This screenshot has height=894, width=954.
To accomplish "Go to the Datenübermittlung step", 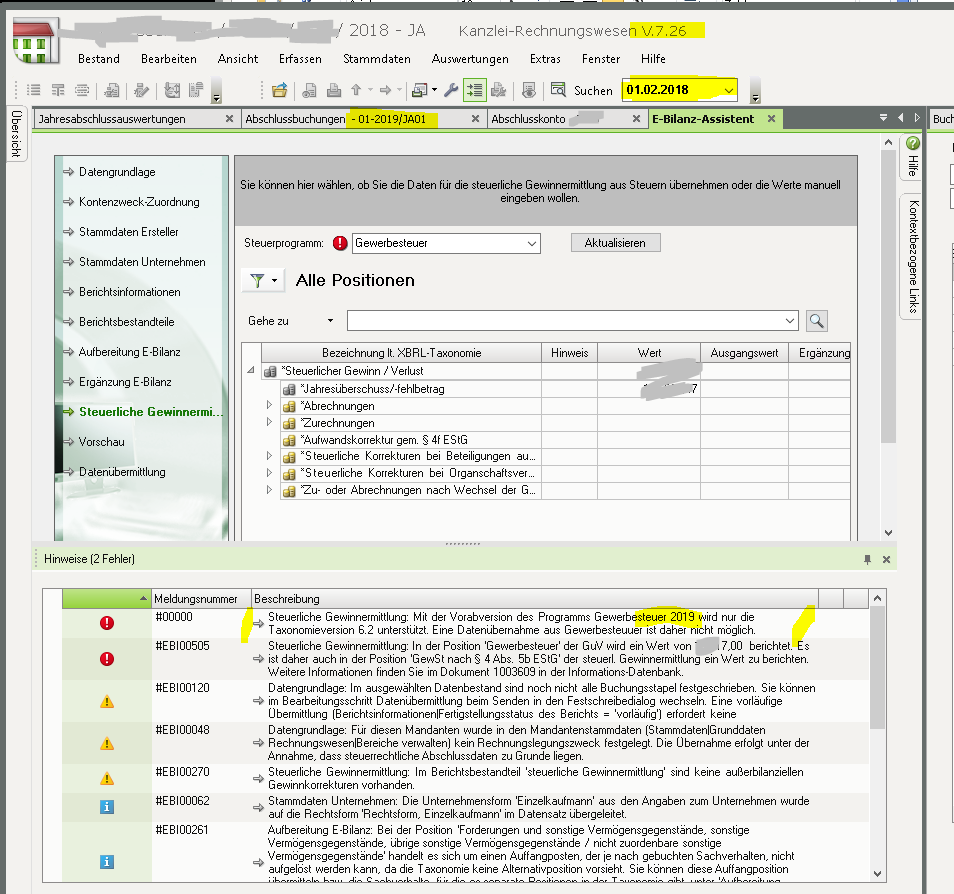I will [122, 472].
